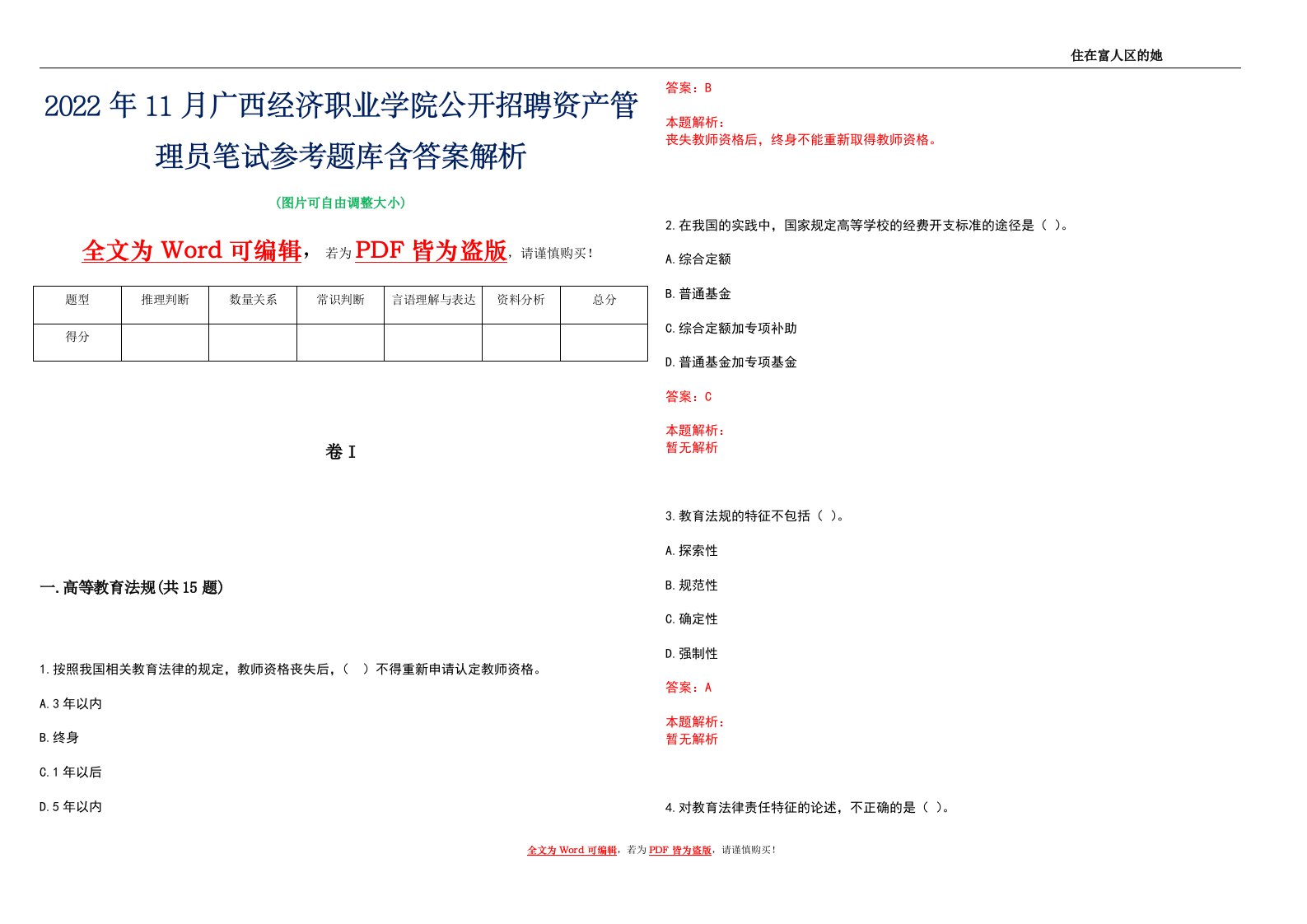Select option 'C.确定性'
The width and height of the screenshot is (1307, 924).
point(691,619)
